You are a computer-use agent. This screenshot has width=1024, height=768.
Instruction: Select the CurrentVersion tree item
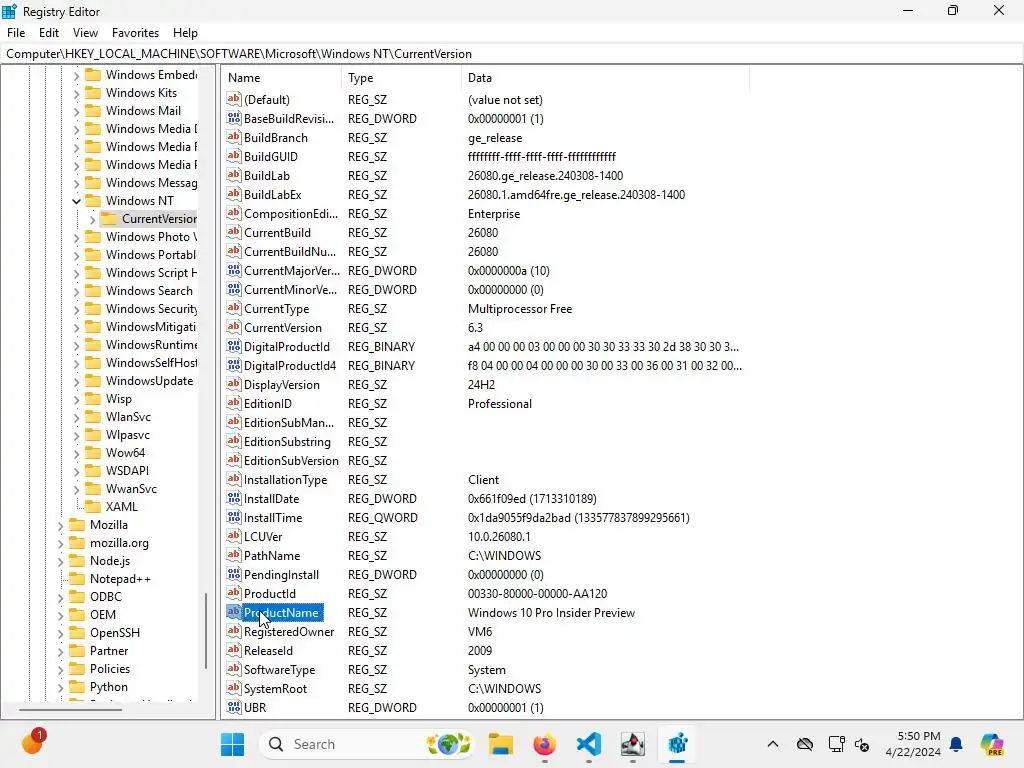[159, 219]
